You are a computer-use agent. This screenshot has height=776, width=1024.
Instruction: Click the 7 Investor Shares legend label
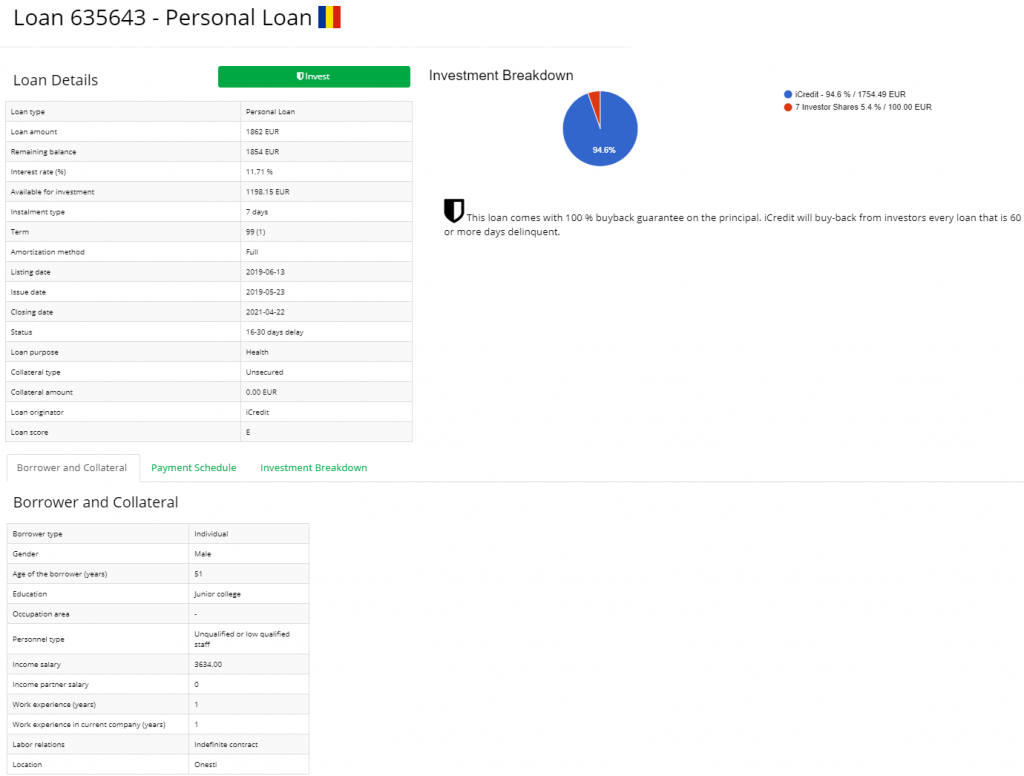pos(863,107)
